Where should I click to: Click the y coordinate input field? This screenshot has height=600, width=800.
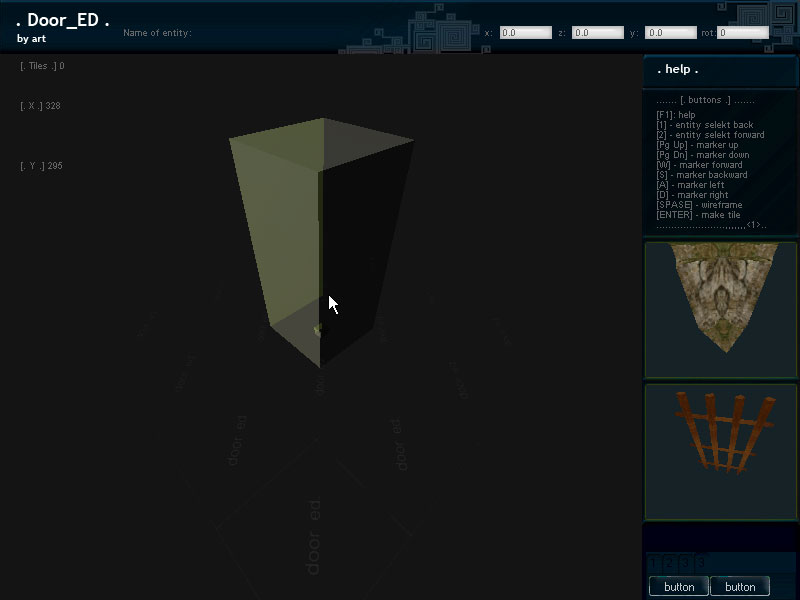(670, 33)
